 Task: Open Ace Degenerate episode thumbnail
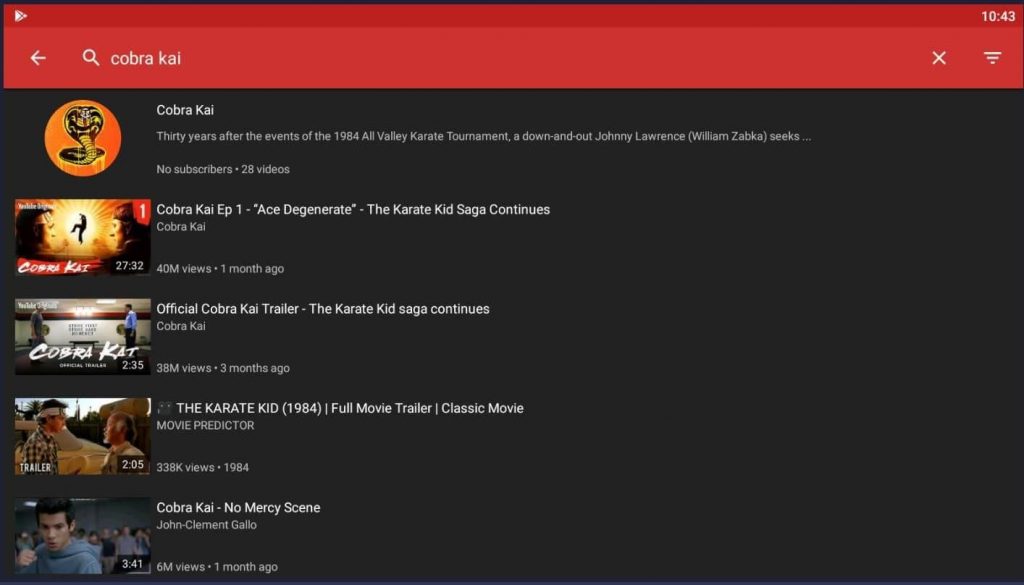83,238
